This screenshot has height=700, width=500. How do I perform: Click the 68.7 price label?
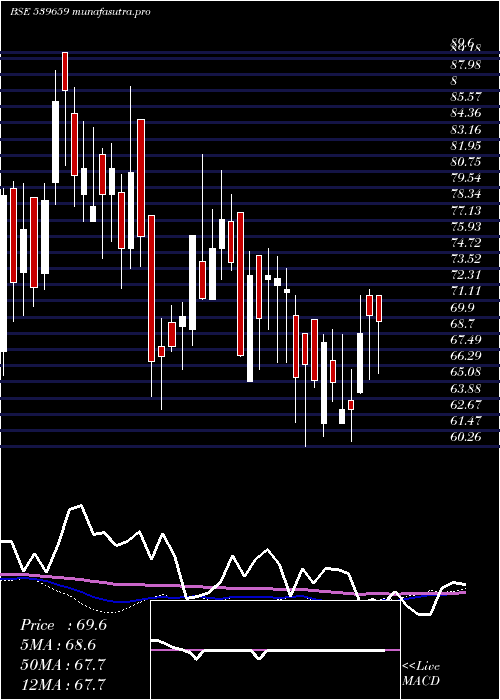point(462,324)
